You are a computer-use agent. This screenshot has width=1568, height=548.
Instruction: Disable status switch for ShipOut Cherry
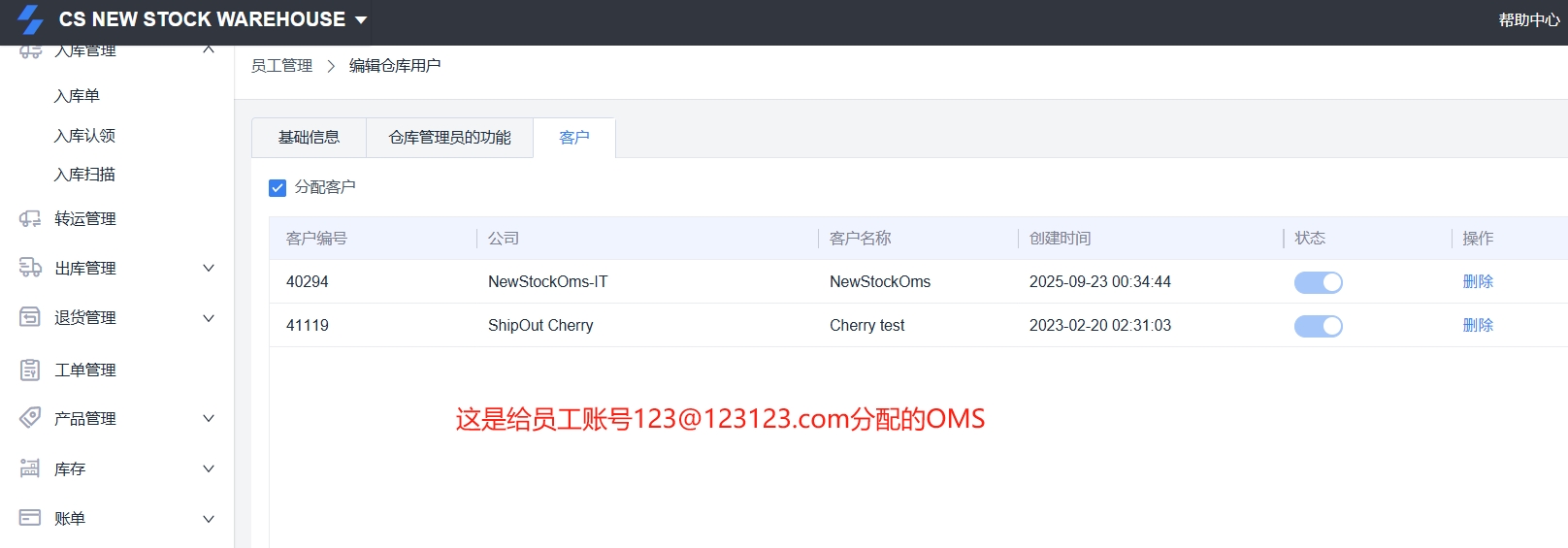pos(1318,326)
